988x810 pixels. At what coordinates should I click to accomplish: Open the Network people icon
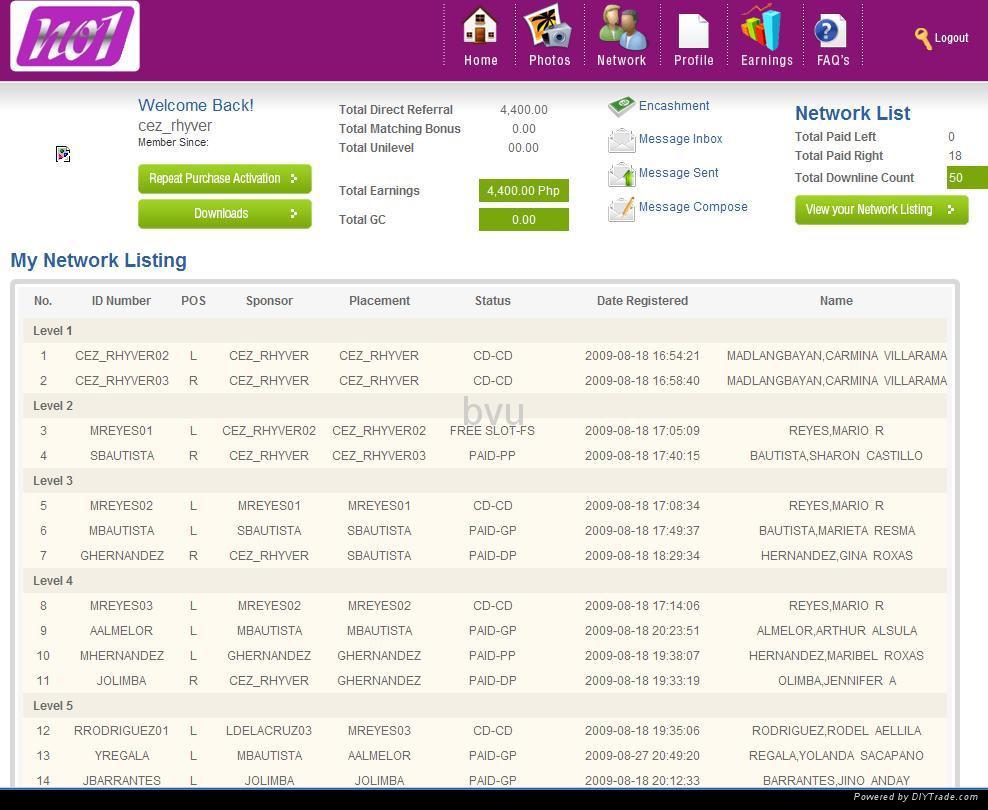tap(622, 27)
